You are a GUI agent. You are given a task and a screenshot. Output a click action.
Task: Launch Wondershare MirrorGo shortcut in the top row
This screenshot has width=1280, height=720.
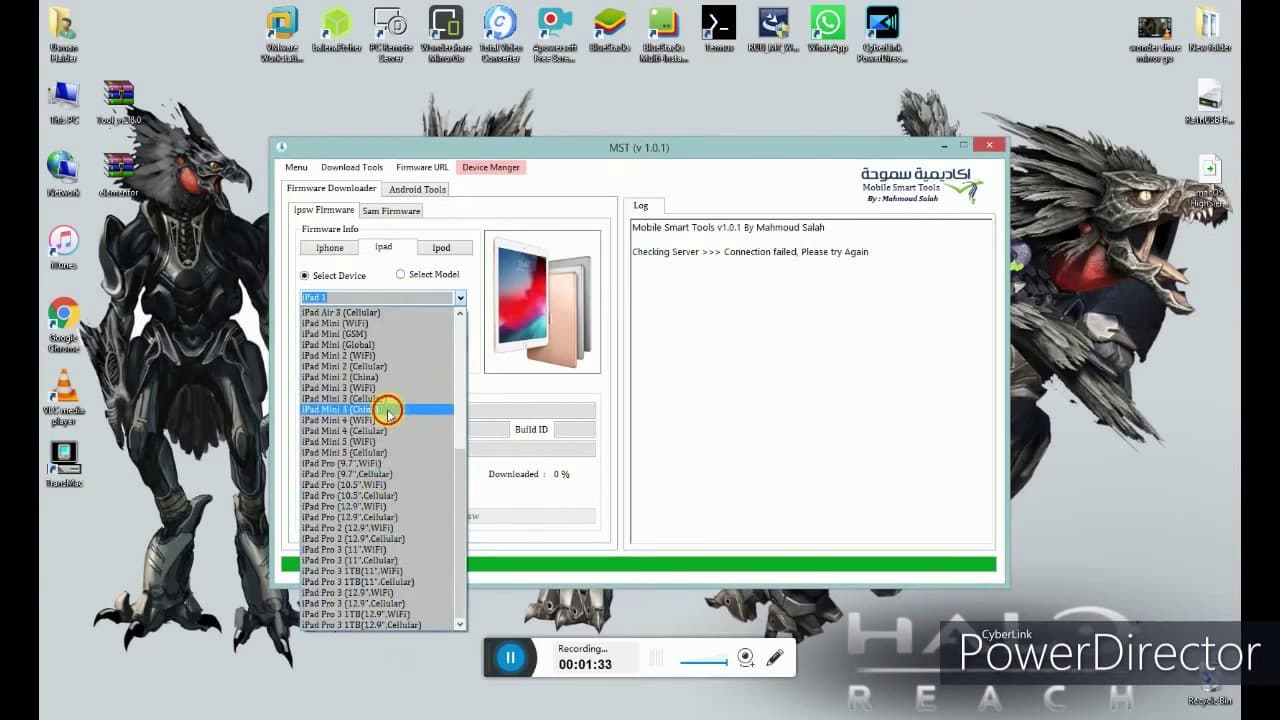coord(446,35)
